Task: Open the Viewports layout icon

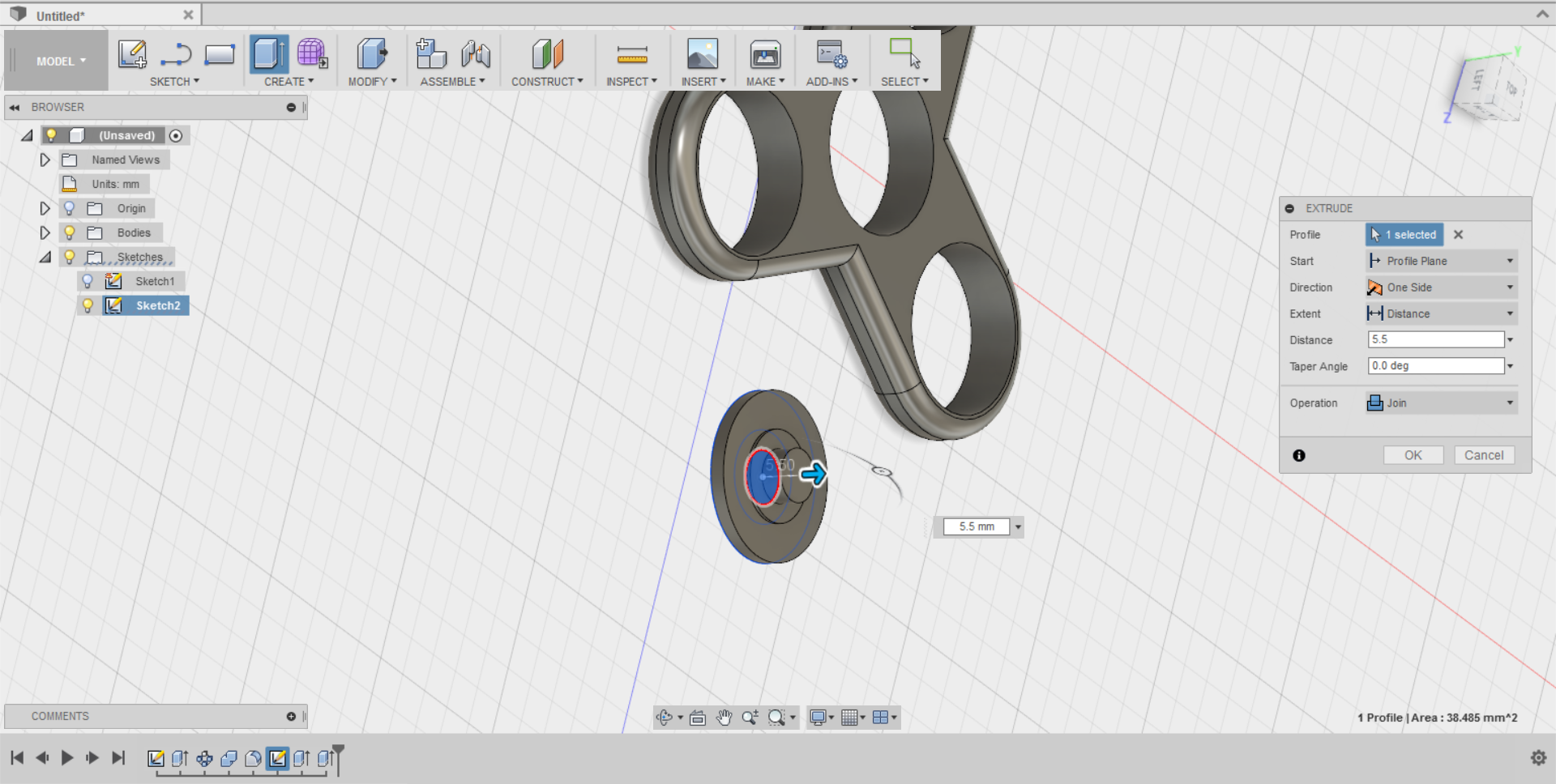Action: 880,718
